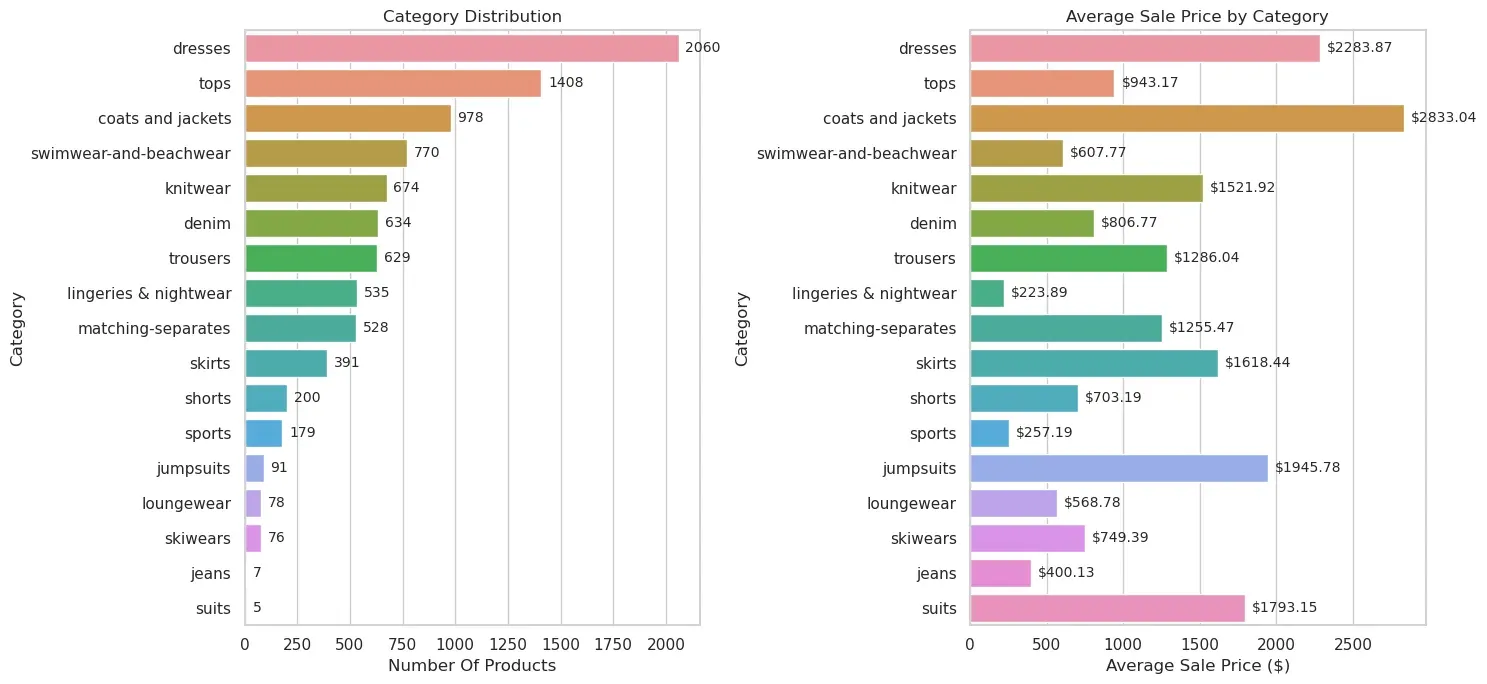This screenshot has height=684, width=1487.
Task: Click the $943.17 price label
Action: (x=1150, y=83)
